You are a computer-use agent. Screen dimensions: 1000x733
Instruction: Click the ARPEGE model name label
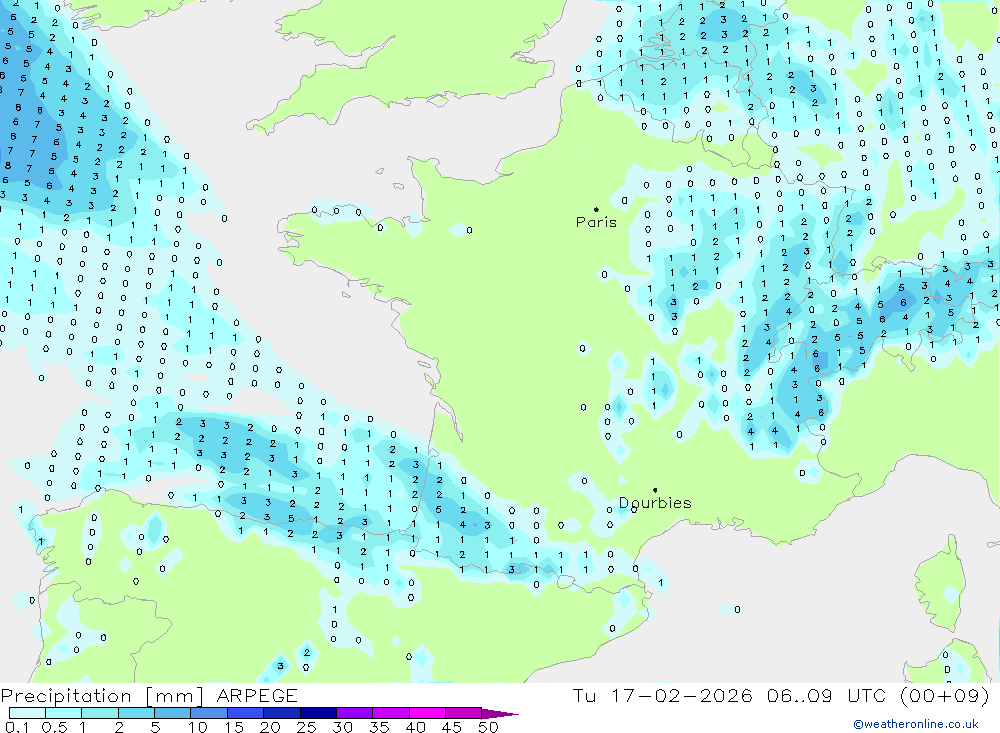[257, 695]
